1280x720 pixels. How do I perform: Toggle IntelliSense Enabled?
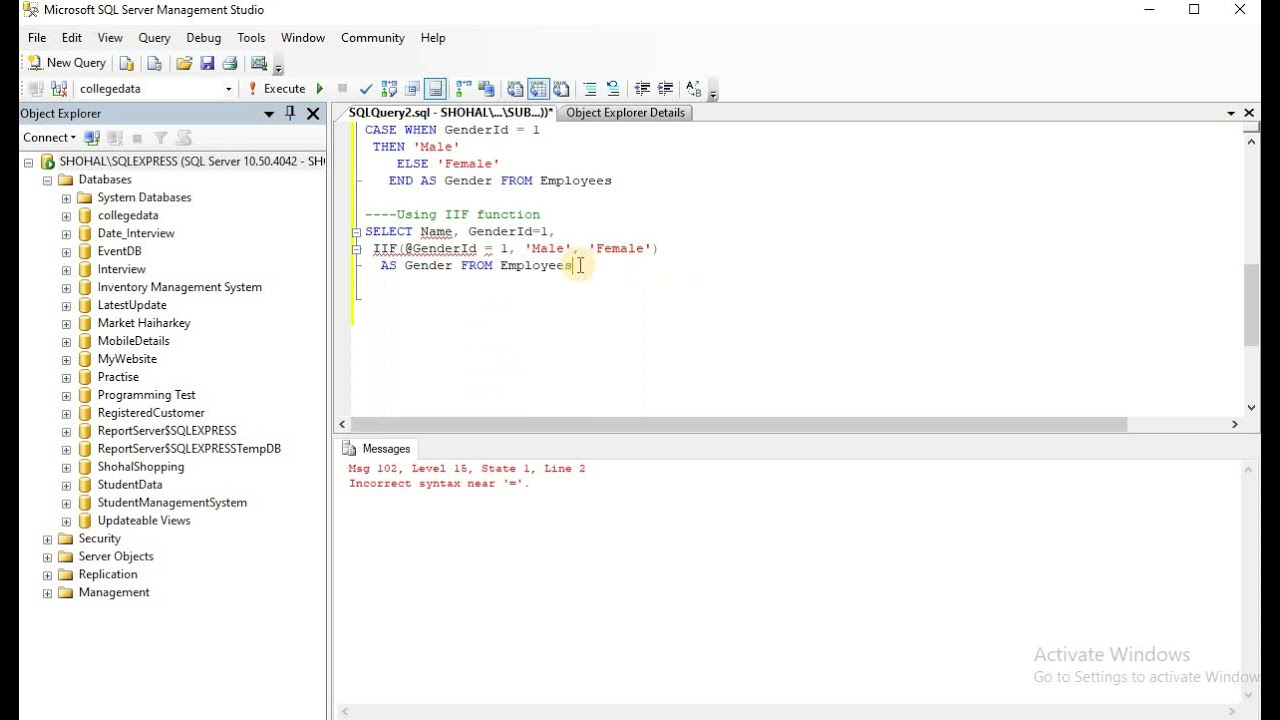tap(435, 89)
